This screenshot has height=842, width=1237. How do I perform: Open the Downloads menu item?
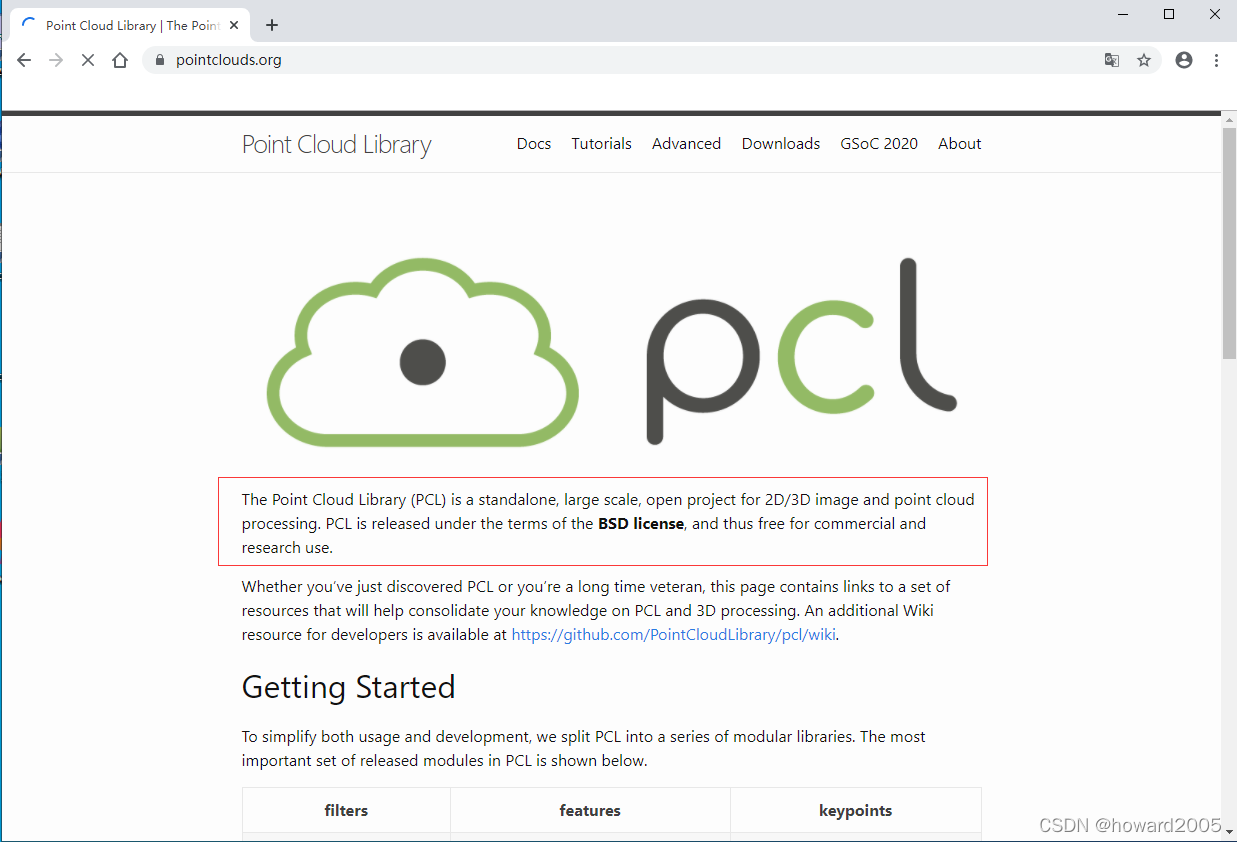[781, 144]
